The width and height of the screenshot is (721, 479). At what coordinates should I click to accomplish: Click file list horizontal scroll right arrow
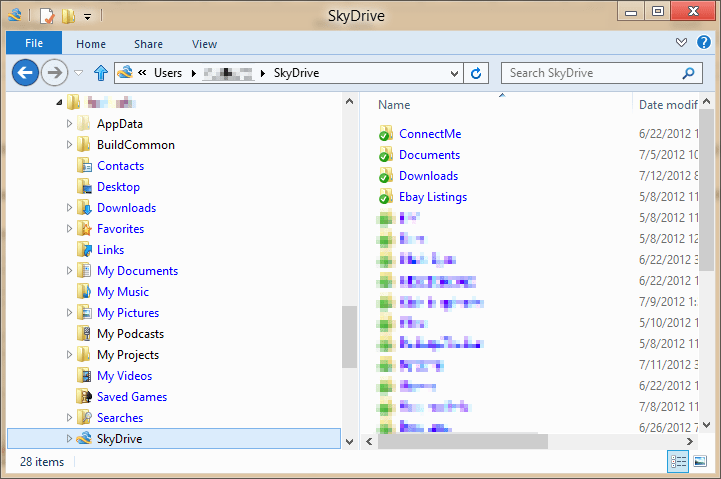[x=689, y=442]
